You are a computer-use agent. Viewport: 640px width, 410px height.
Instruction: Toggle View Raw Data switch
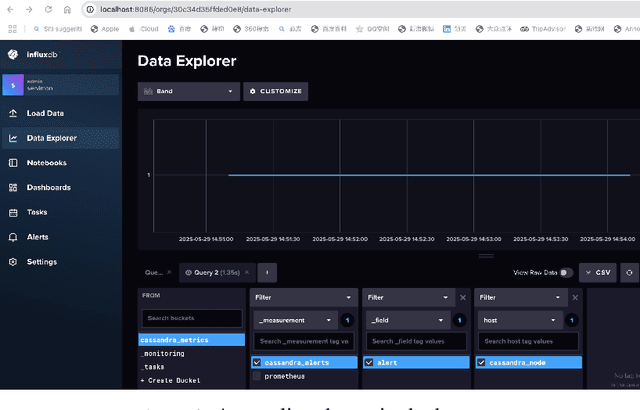pyautogui.click(x=566, y=272)
